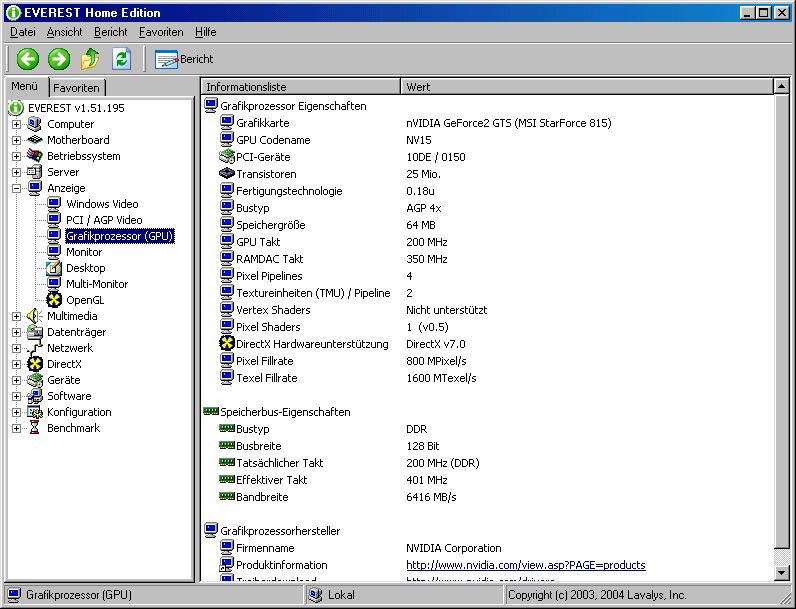Click the Speicherbus-Eigenschaften memory icon

pos(211,412)
